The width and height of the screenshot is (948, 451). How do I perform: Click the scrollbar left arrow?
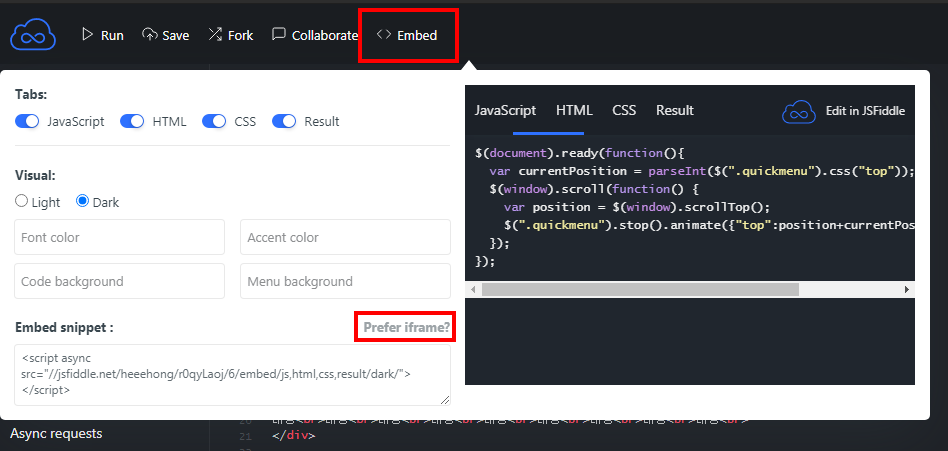pos(473,290)
